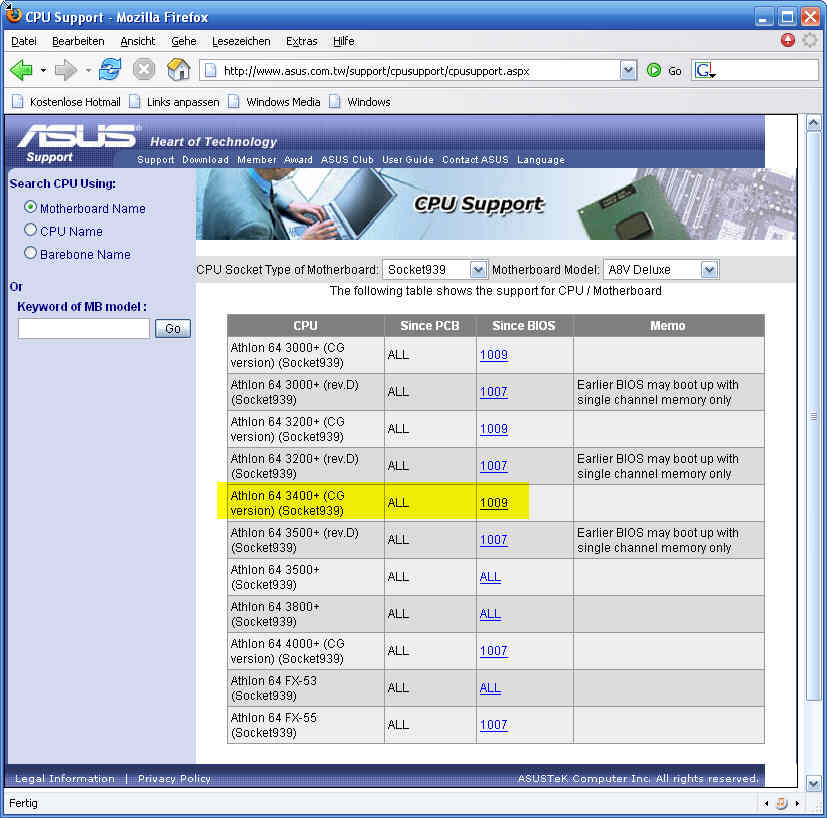
Task: Reload the page with refresh icon
Action: (x=110, y=70)
